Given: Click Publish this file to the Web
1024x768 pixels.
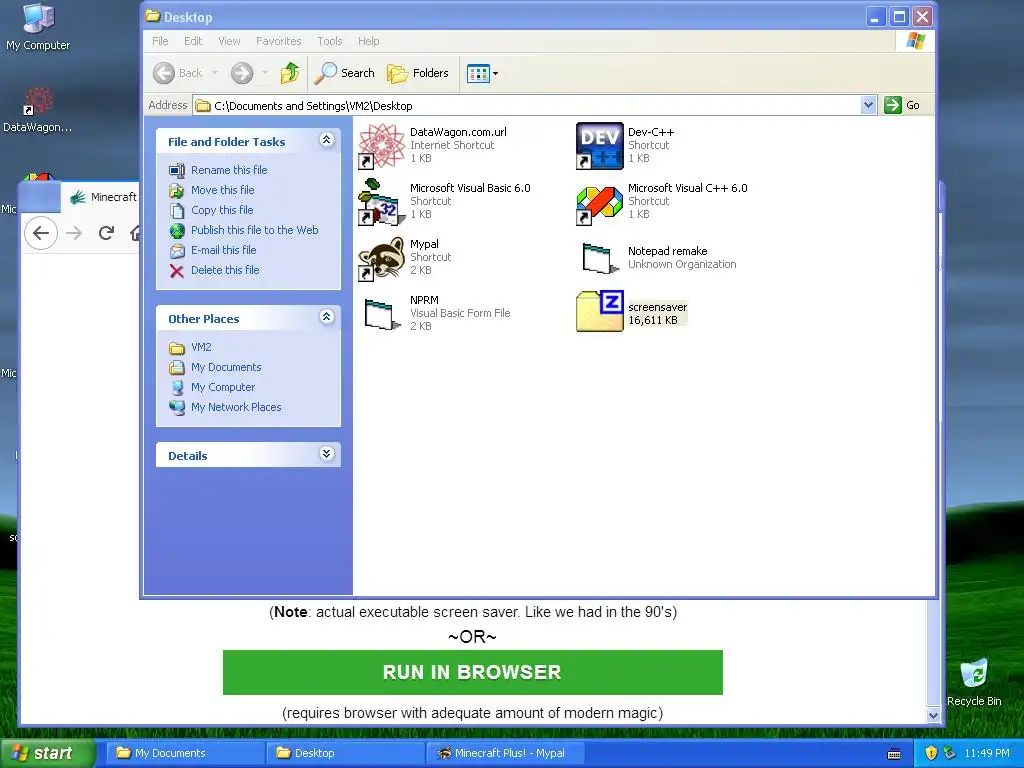Looking at the screenshot, I should 255,230.
